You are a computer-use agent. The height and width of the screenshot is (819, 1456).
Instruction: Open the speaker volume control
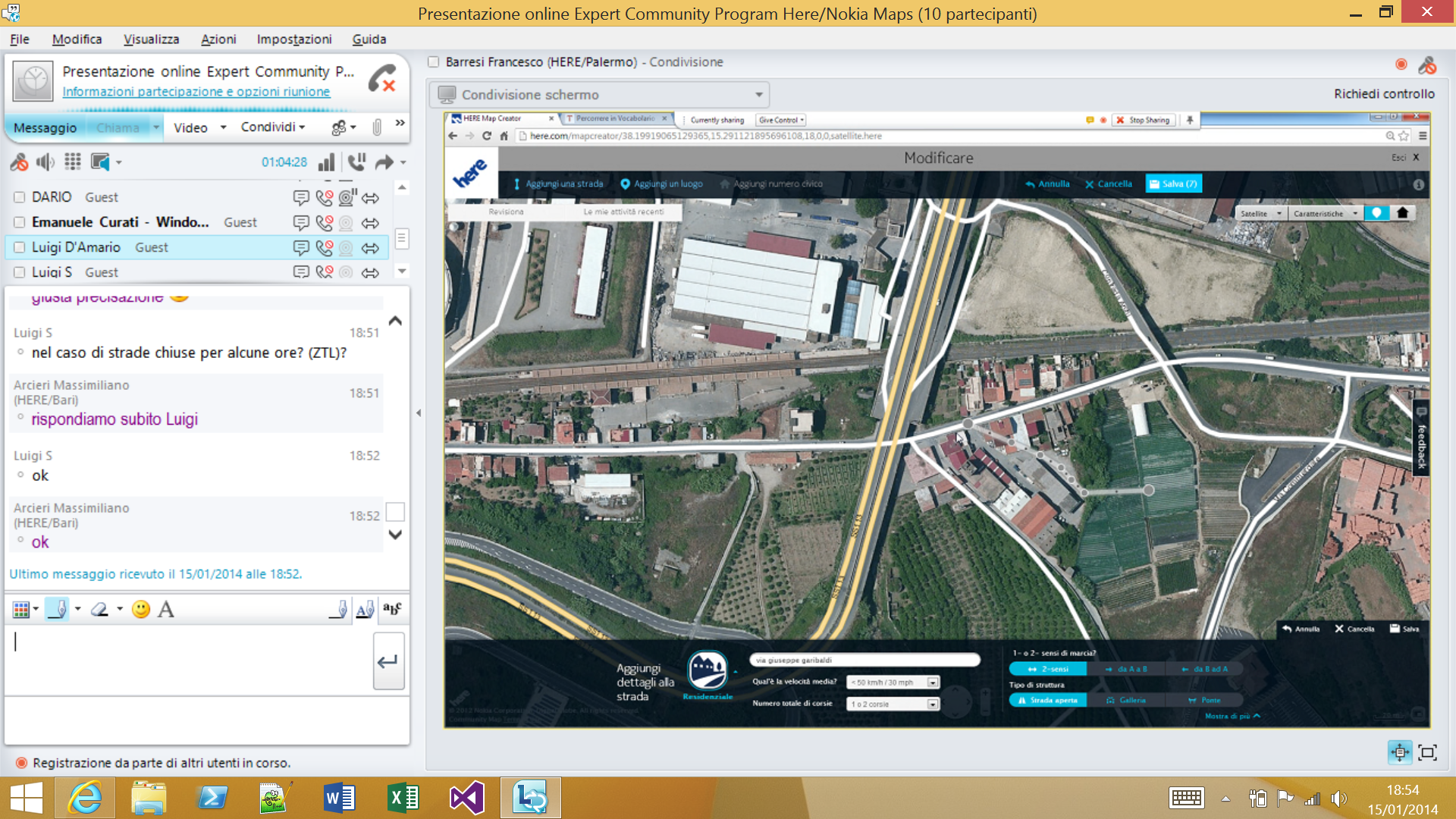45,162
